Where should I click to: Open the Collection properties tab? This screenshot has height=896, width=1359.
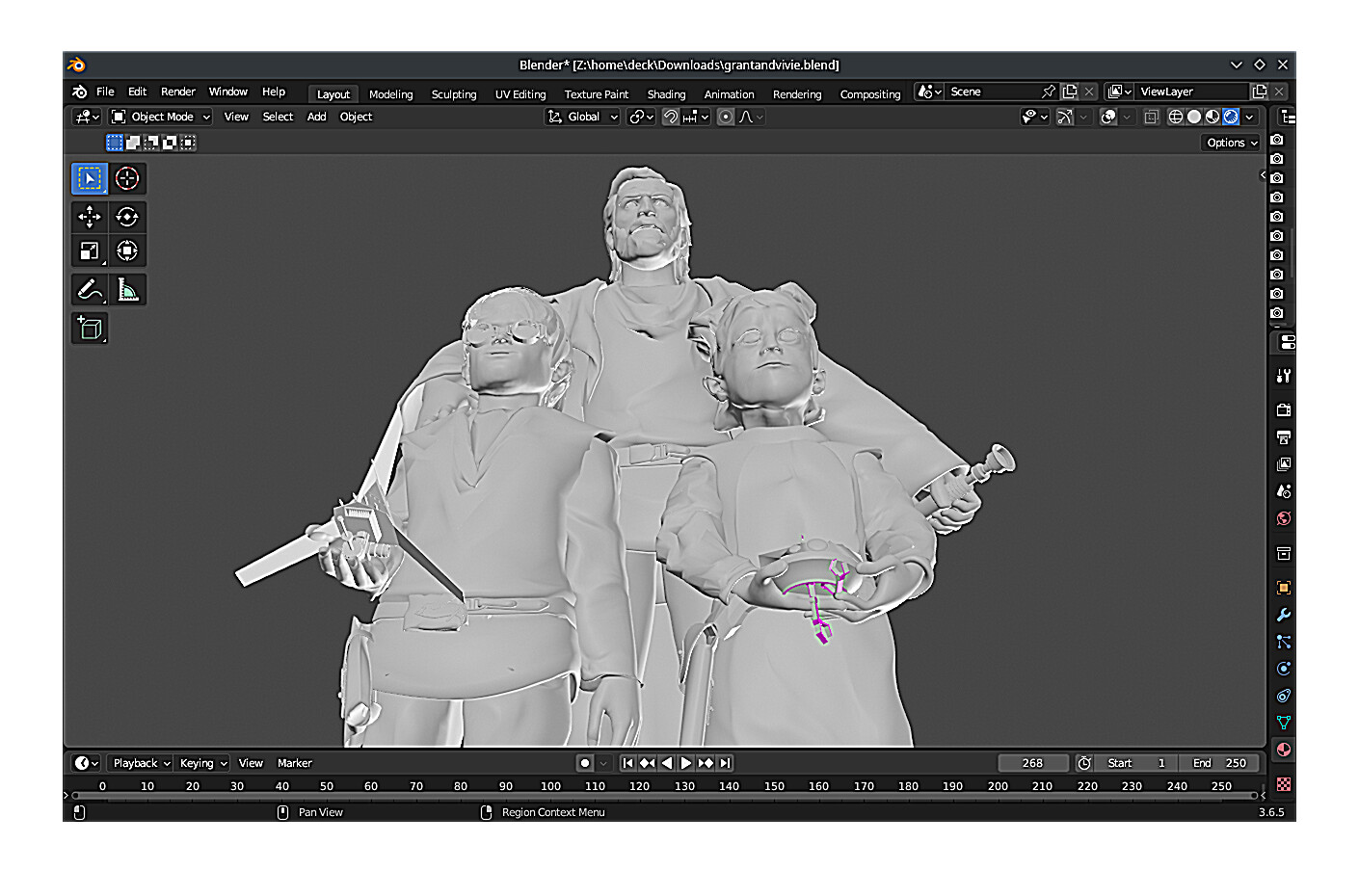point(1284,553)
